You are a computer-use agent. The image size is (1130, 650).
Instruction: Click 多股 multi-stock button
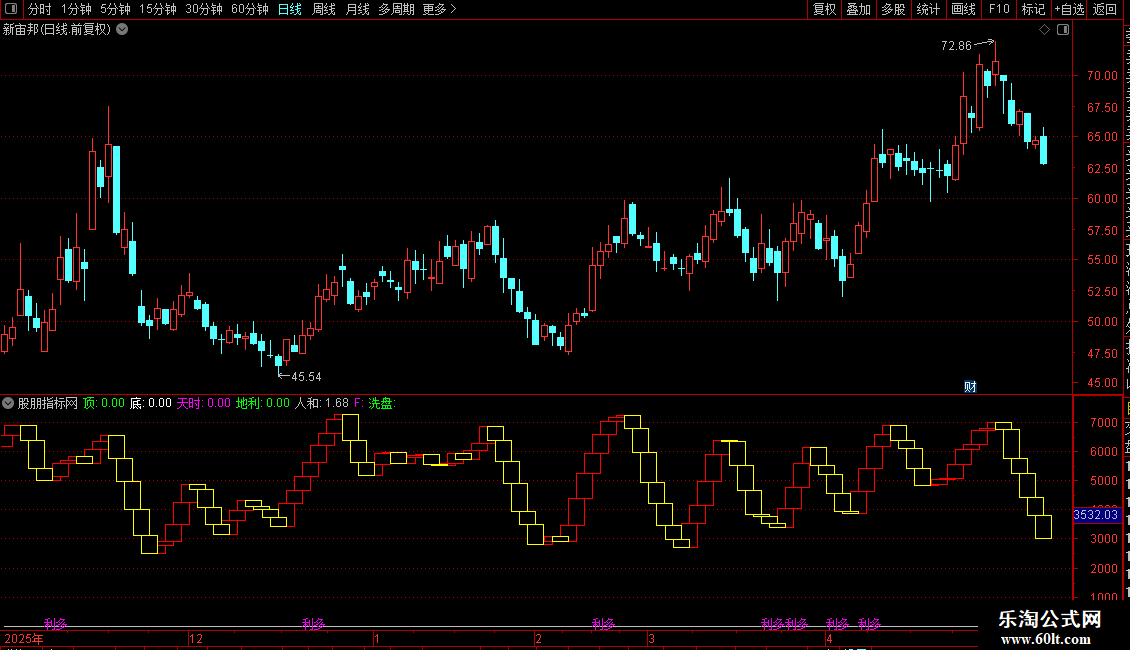[x=894, y=9]
